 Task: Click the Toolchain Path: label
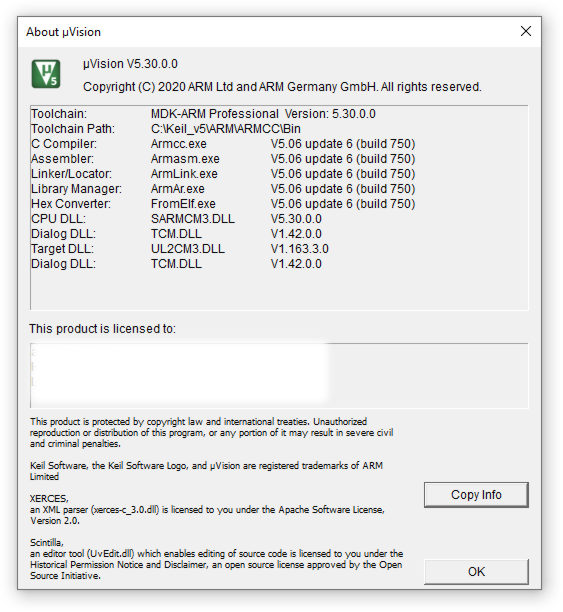pos(73,129)
